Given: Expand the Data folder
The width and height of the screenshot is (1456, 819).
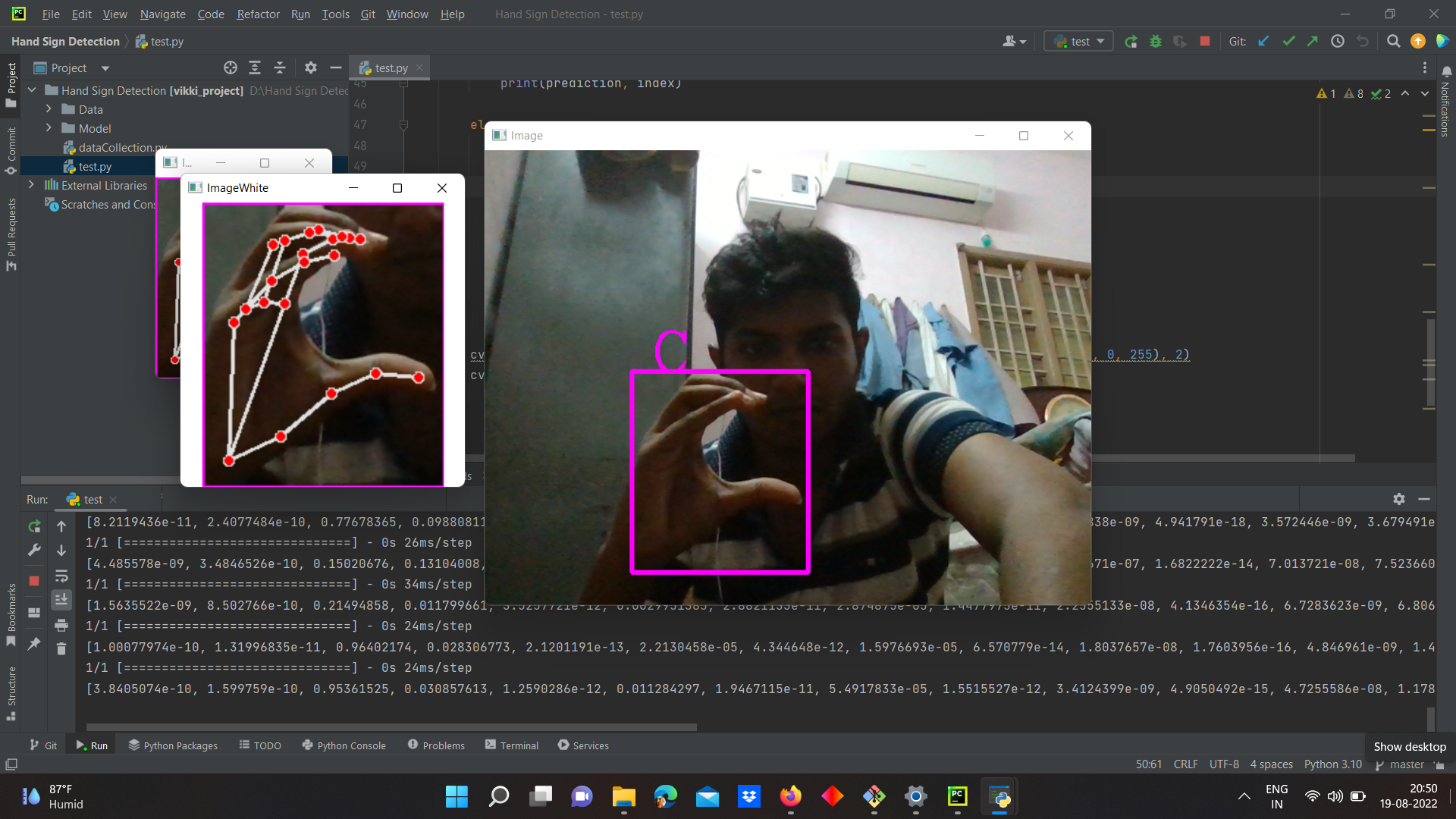Looking at the screenshot, I should [48, 109].
